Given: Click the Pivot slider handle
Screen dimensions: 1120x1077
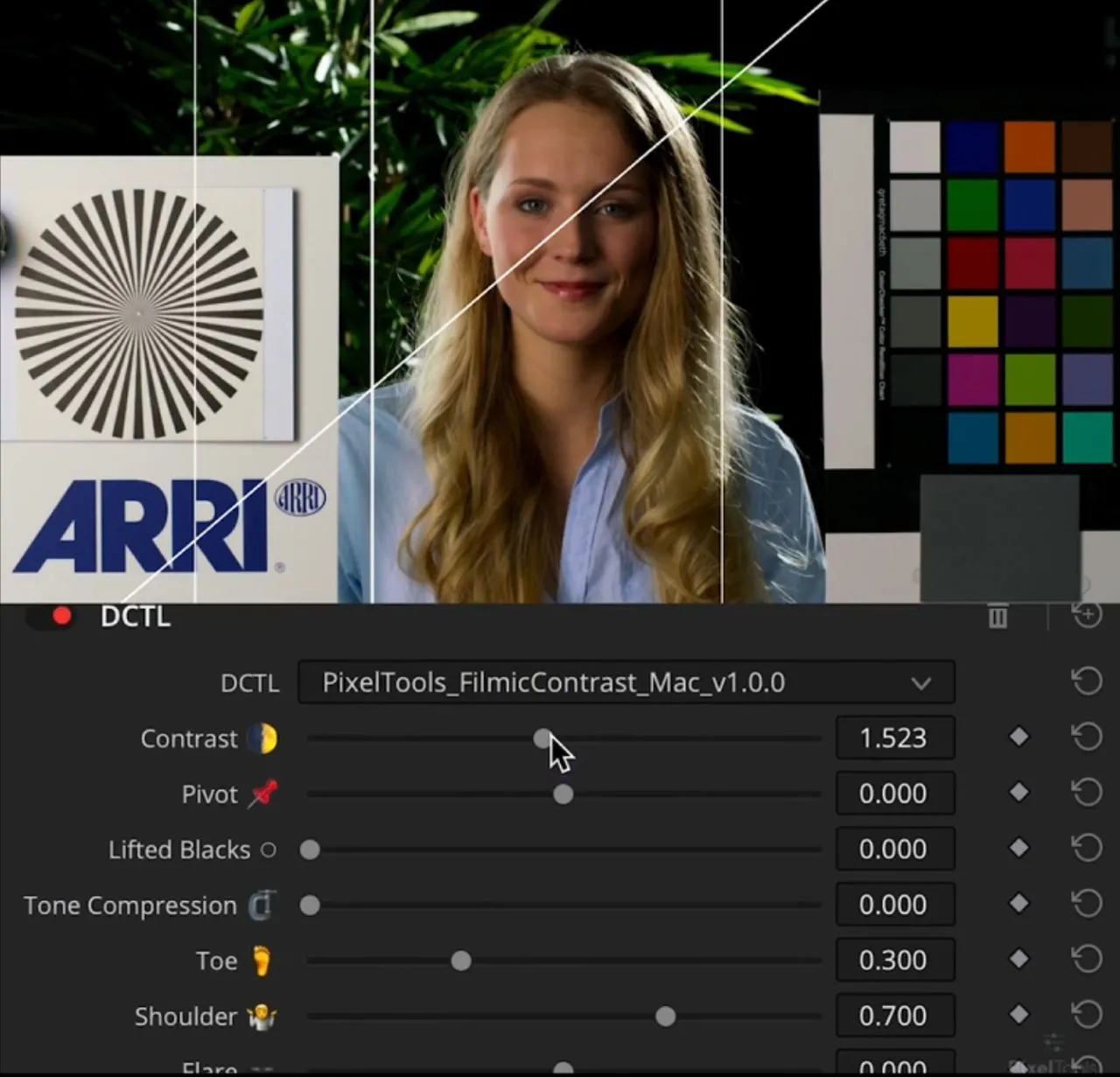Looking at the screenshot, I should tap(563, 794).
